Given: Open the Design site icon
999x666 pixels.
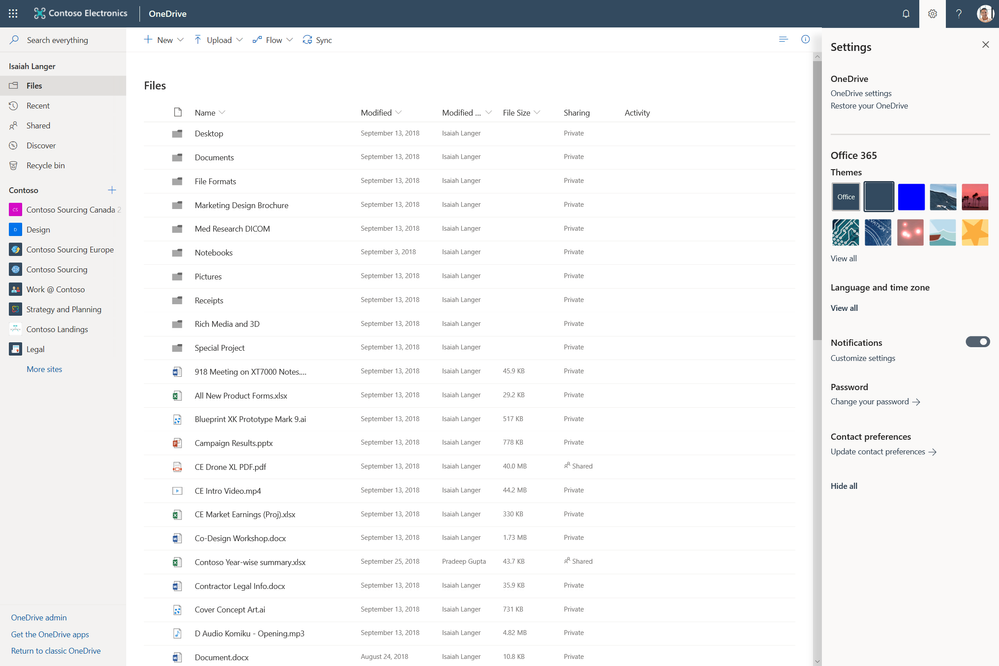Looking at the screenshot, I should click(15, 229).
